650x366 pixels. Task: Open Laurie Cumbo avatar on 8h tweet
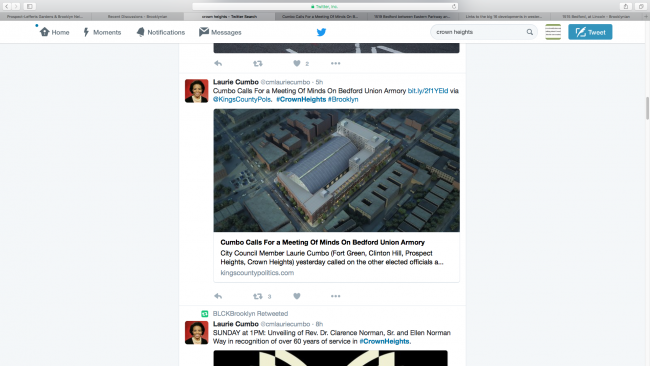point(196,332)
